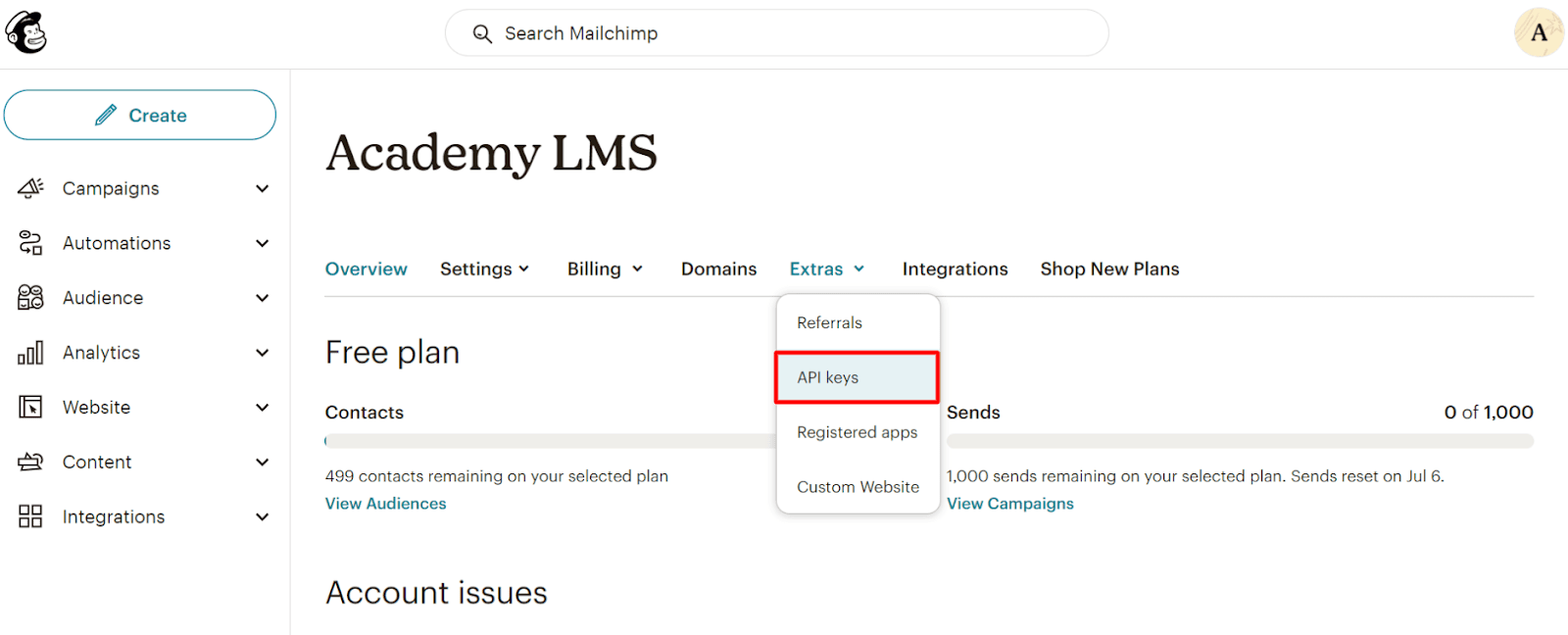This screenshot has width=1568, height=635.
Task: Click the Academy LMS heading
Action: [492, 153]
